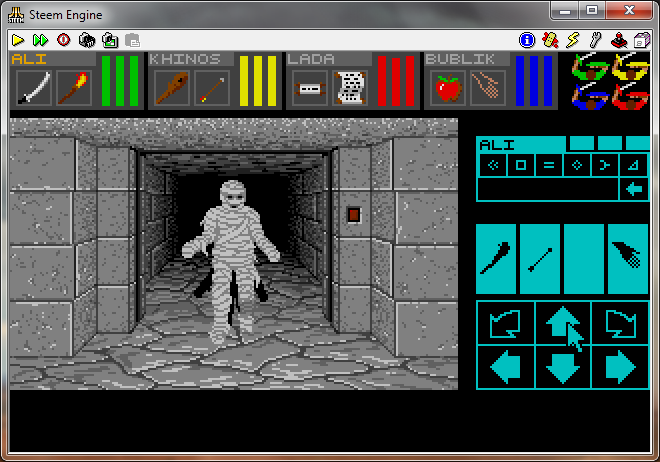This screenshot has height=462, width=660.
Task: Open the memory snapshot chip icon
Action: [87, 40]
